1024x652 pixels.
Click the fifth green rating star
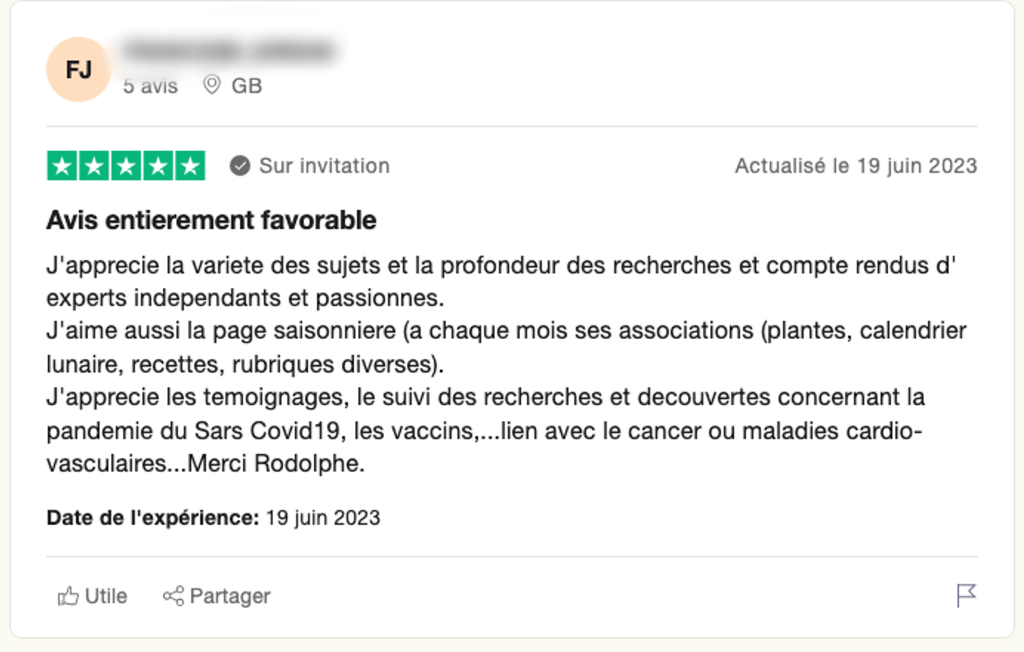pos(189,166)
